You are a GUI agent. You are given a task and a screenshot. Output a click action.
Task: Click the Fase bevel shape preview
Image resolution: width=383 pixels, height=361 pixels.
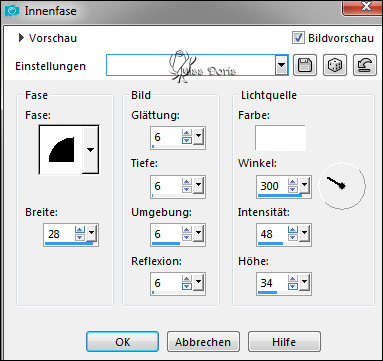tap(61, 149)
